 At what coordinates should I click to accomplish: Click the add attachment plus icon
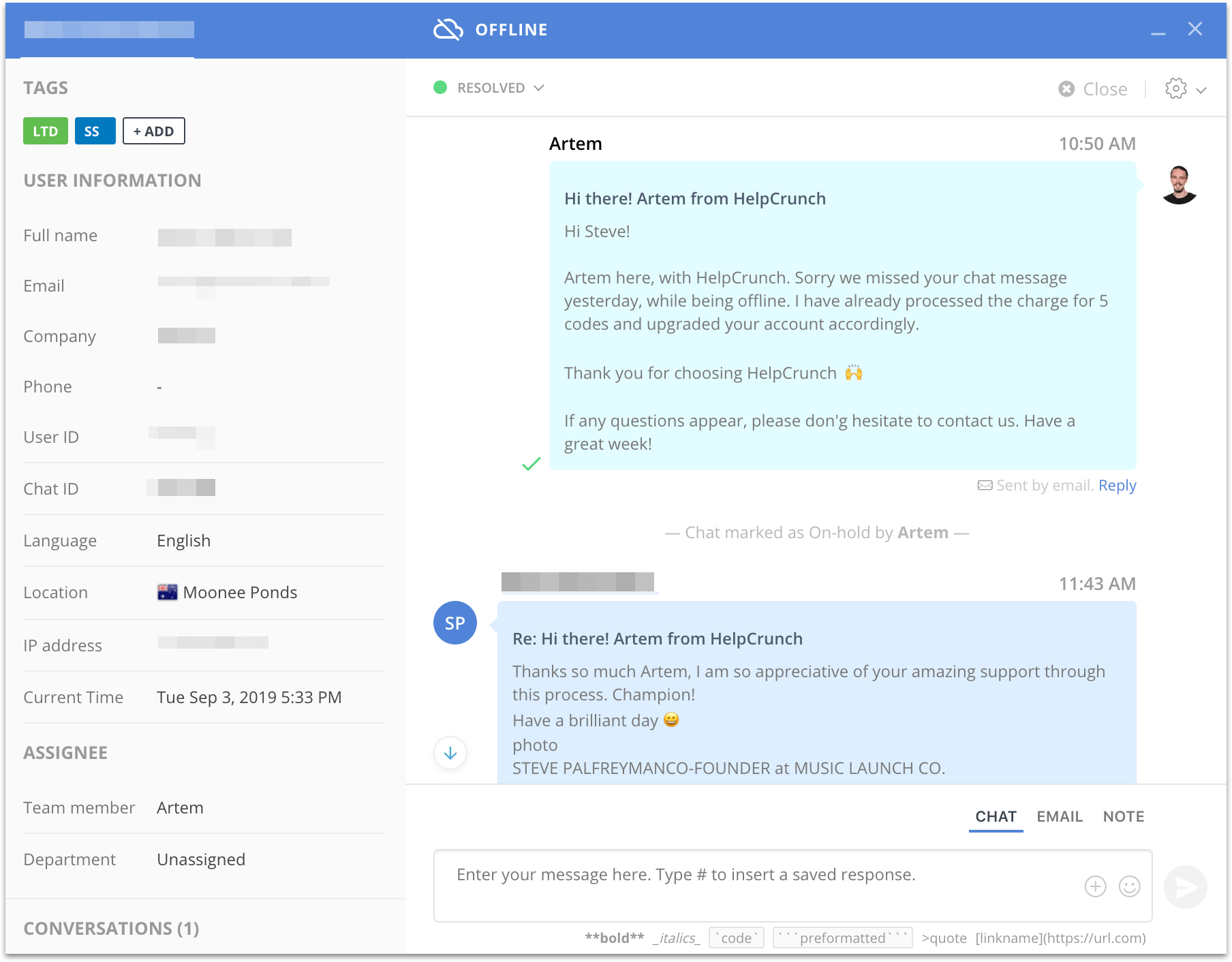(x=1095, y=886)
